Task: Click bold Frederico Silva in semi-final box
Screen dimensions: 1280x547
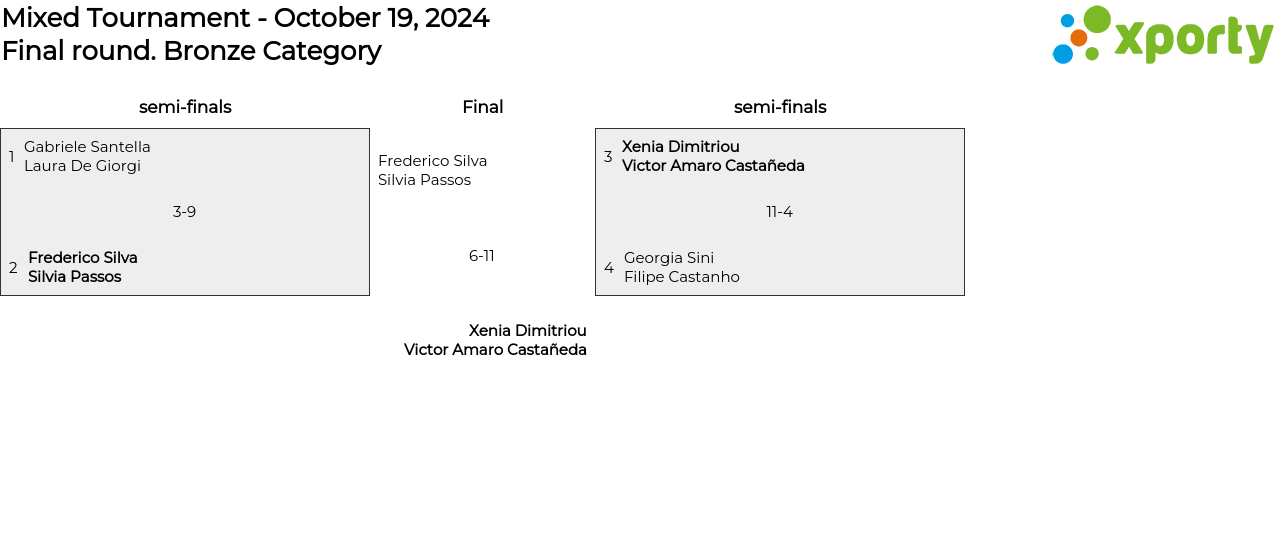Action: click(x=83, y=258)
